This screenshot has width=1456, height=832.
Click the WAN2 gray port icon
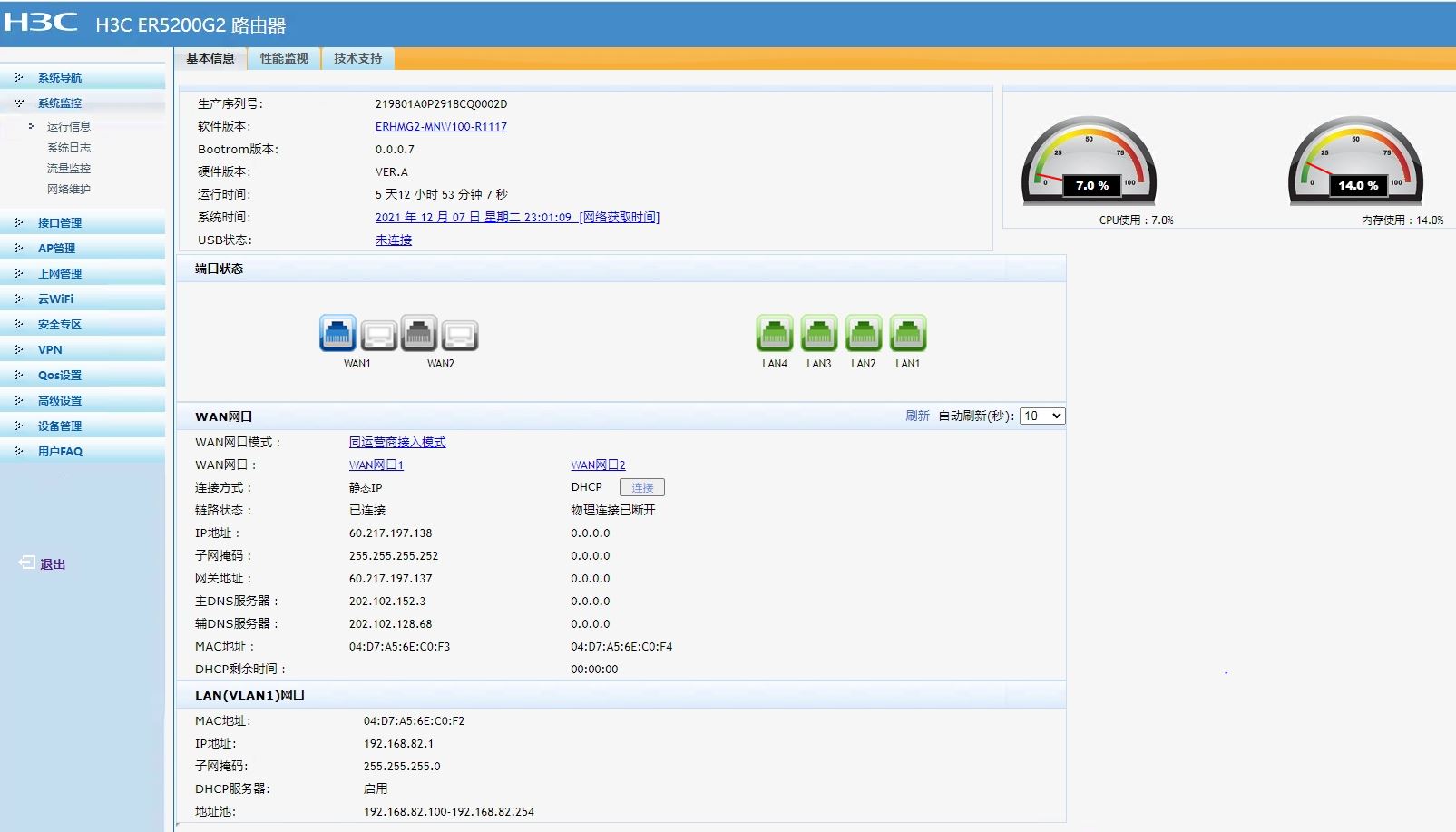click(x=419, y=334)
